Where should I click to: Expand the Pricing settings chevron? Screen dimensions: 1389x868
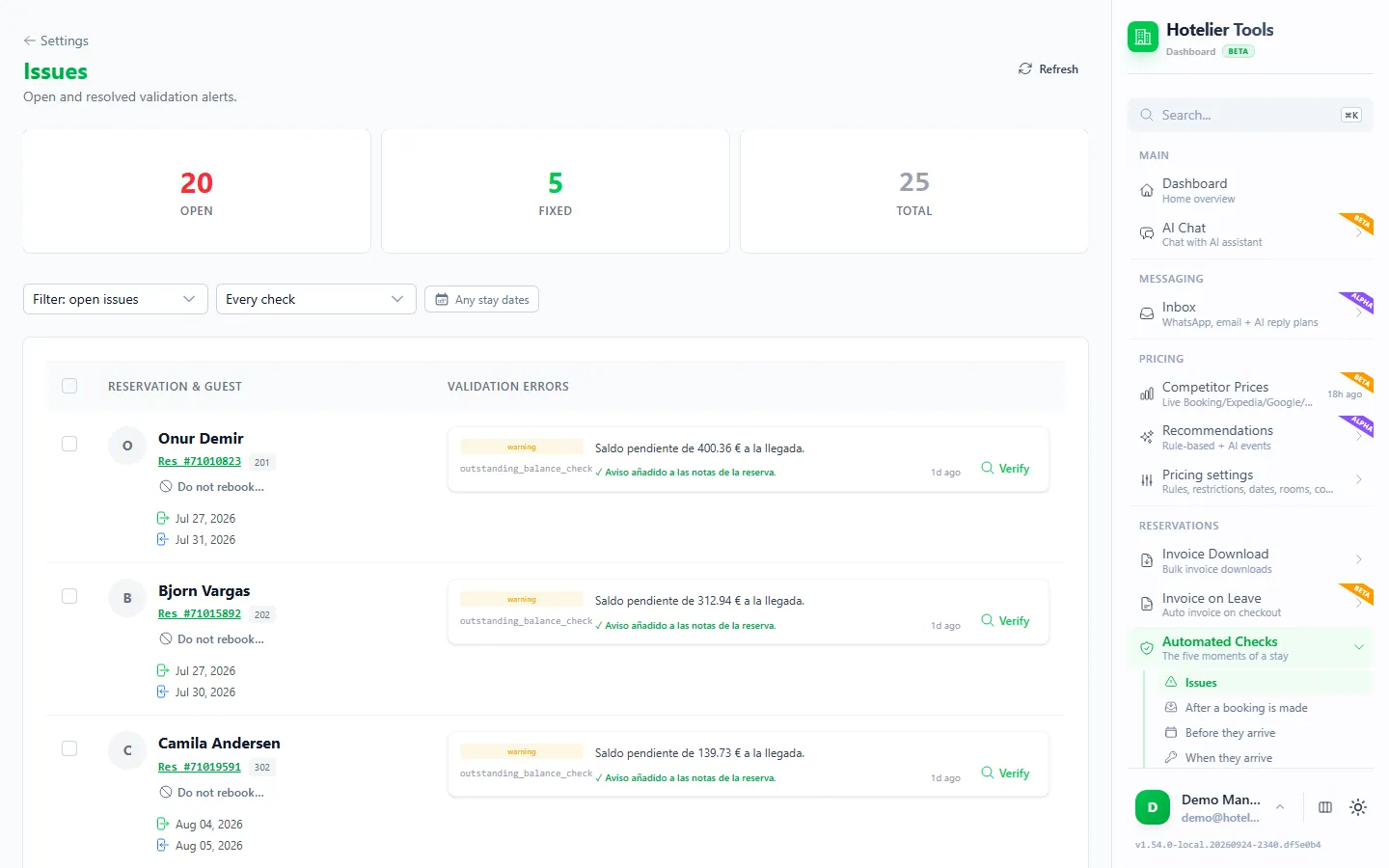point(1359,479)
